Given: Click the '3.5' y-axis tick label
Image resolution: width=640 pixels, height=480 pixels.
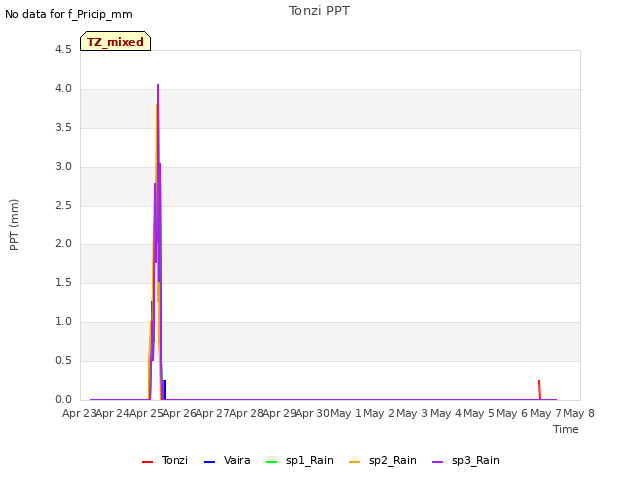Looking at the screenshot, I should (x=63, y=128).
